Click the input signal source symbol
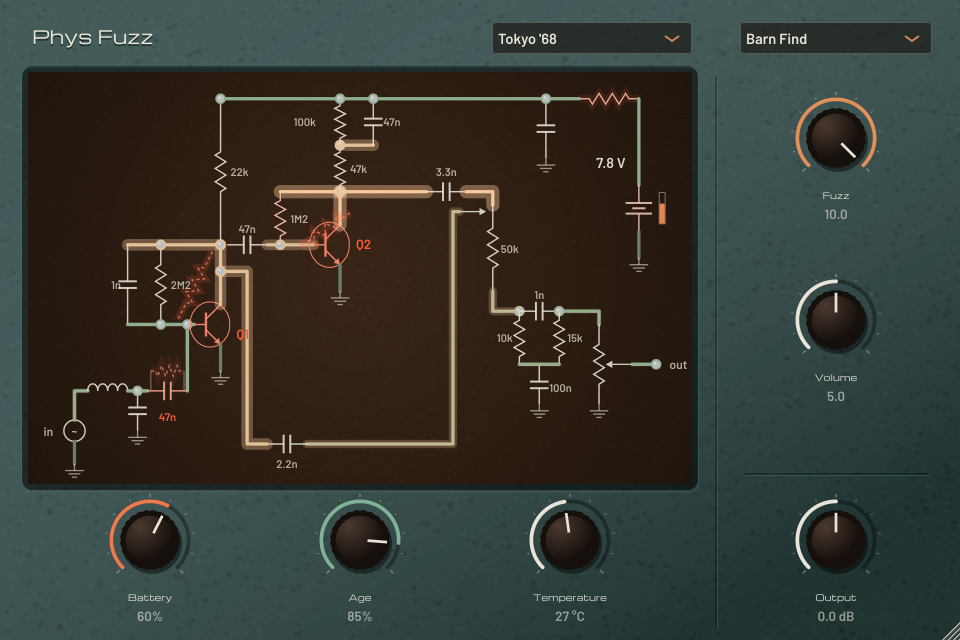Screen dimensions: 960x640 (75, 431)
